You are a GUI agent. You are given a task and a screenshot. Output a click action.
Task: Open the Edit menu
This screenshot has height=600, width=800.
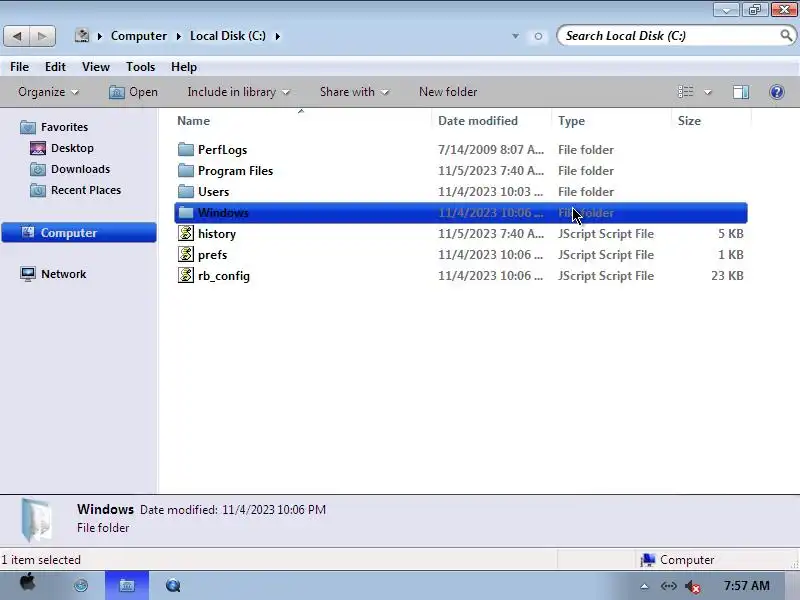[x=55, y=67]
